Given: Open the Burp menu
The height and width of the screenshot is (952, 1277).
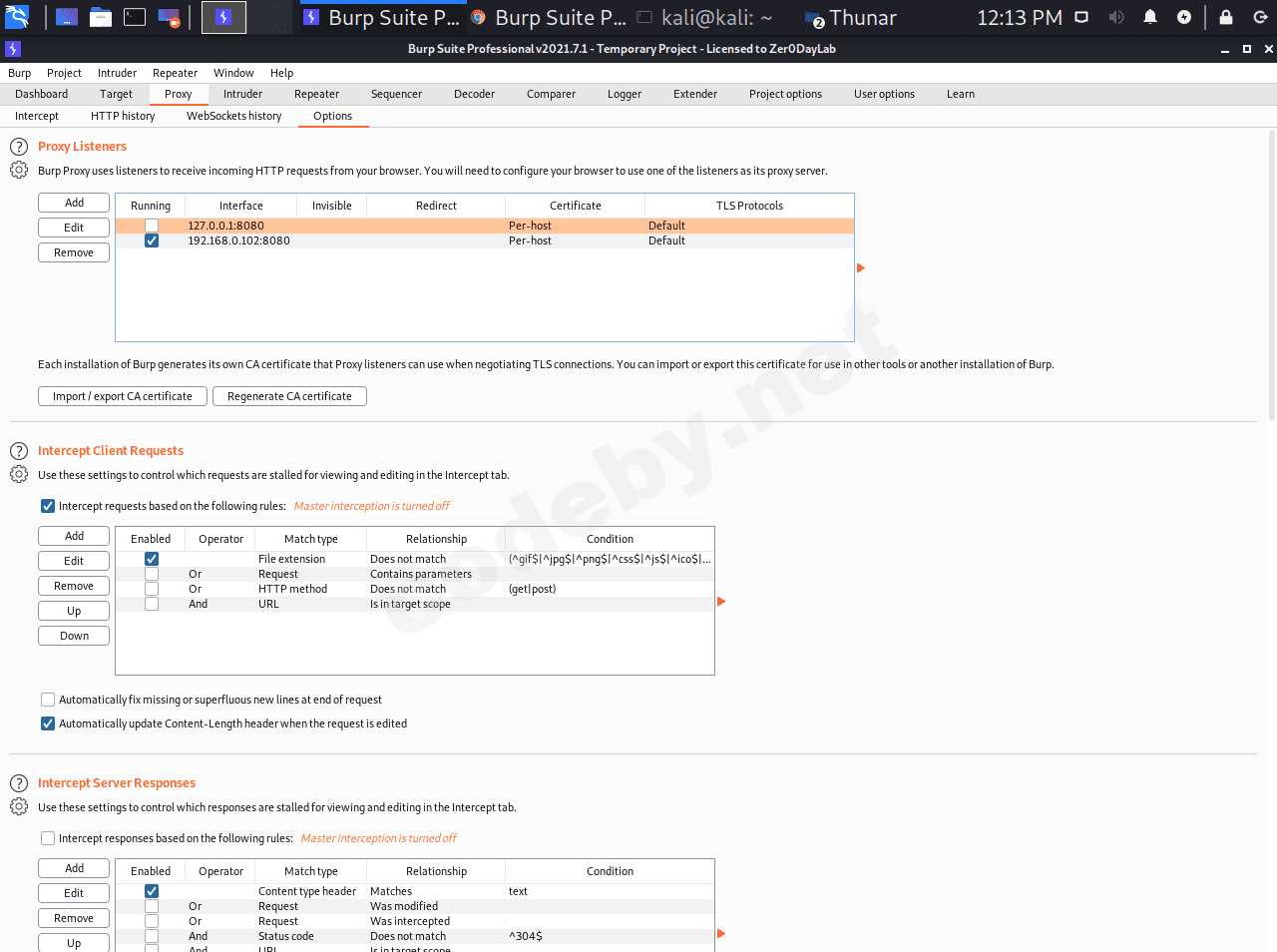Looking at the screenshot, I should pos(19,73).
